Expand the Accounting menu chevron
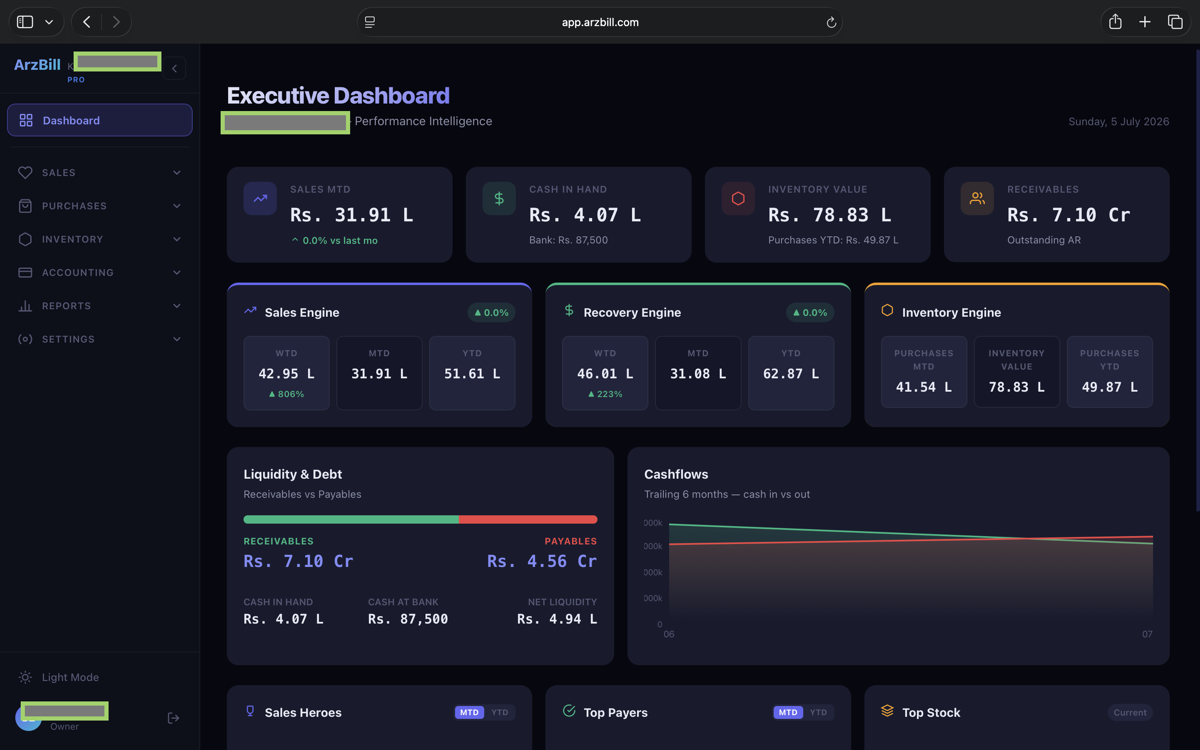 click(x=177, y=272)
